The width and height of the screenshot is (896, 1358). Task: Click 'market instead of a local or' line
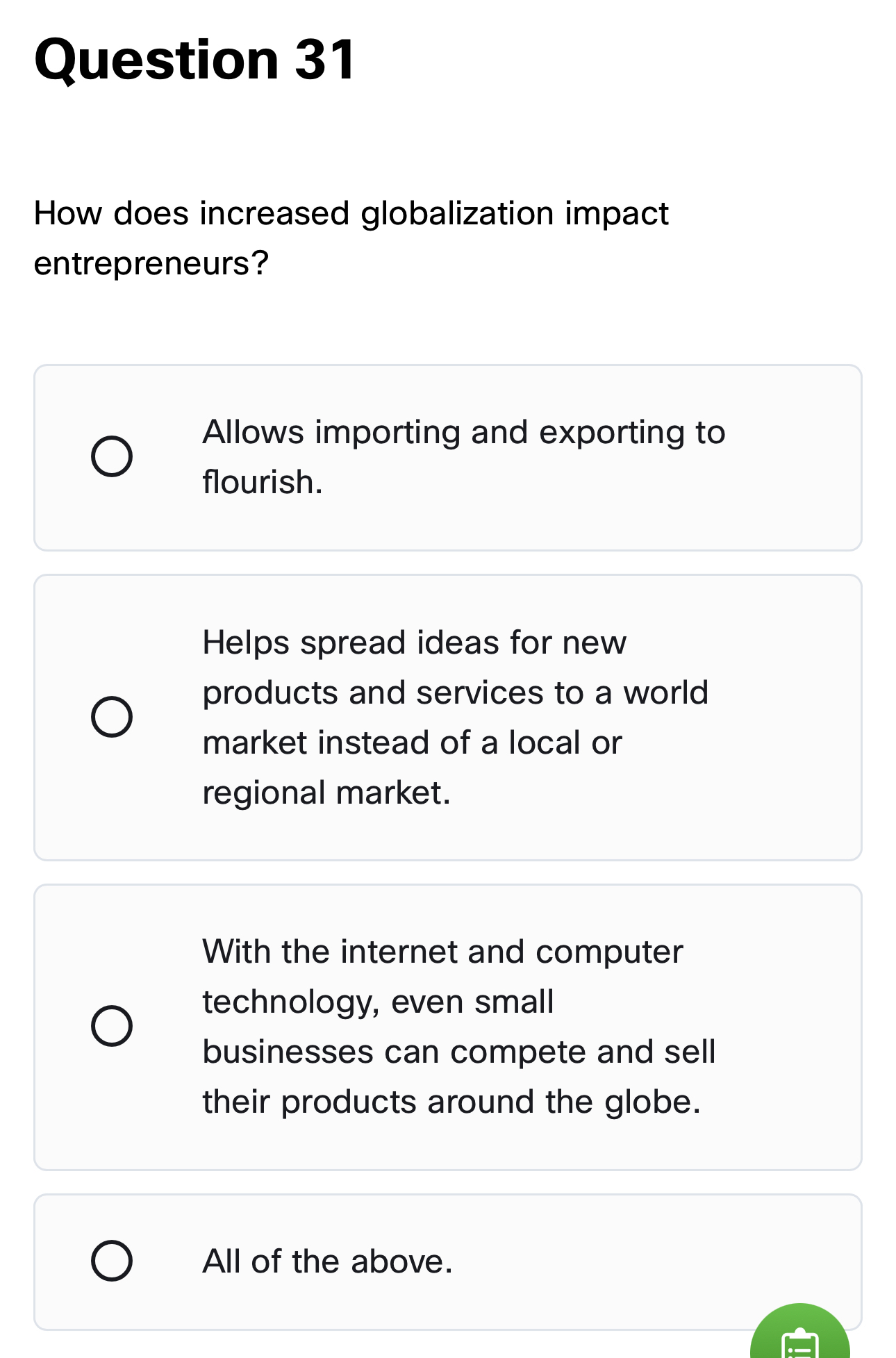click(x=412, y=743)
